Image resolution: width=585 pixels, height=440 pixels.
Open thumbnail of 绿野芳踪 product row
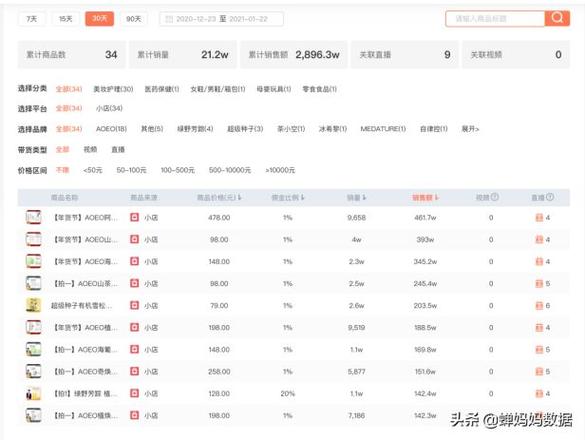point(33,393)
